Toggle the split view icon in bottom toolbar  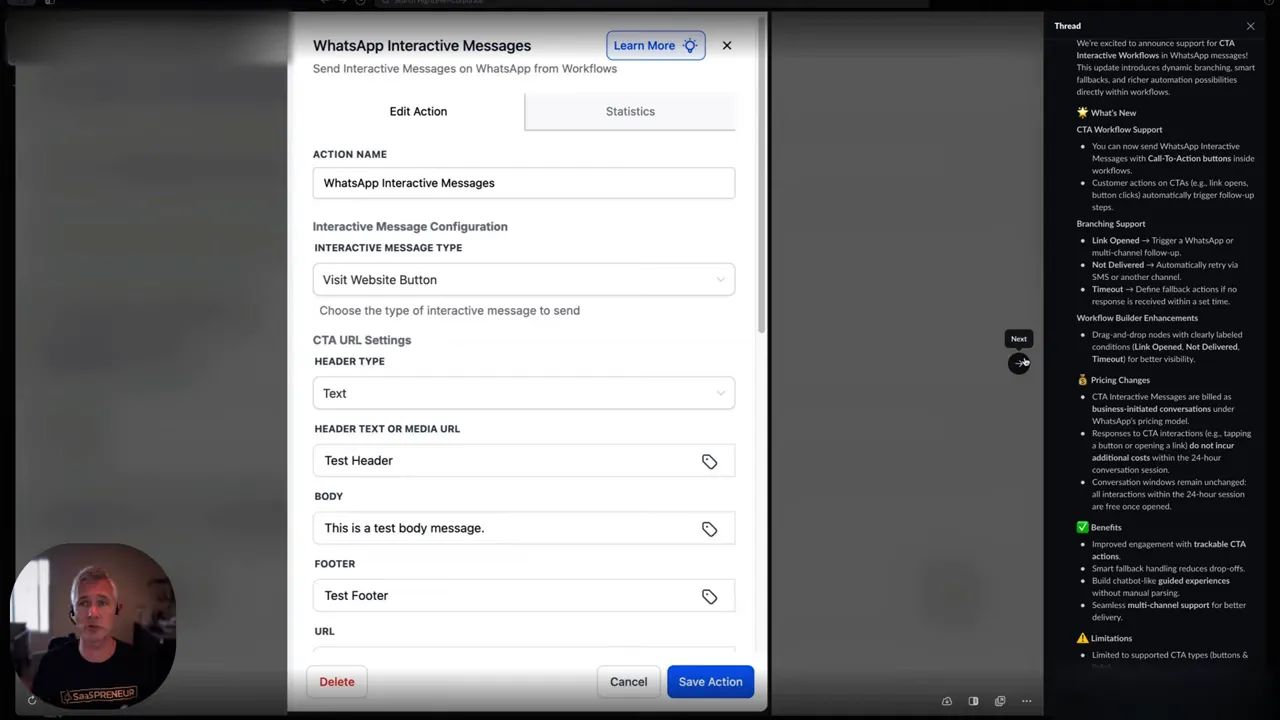972,701
